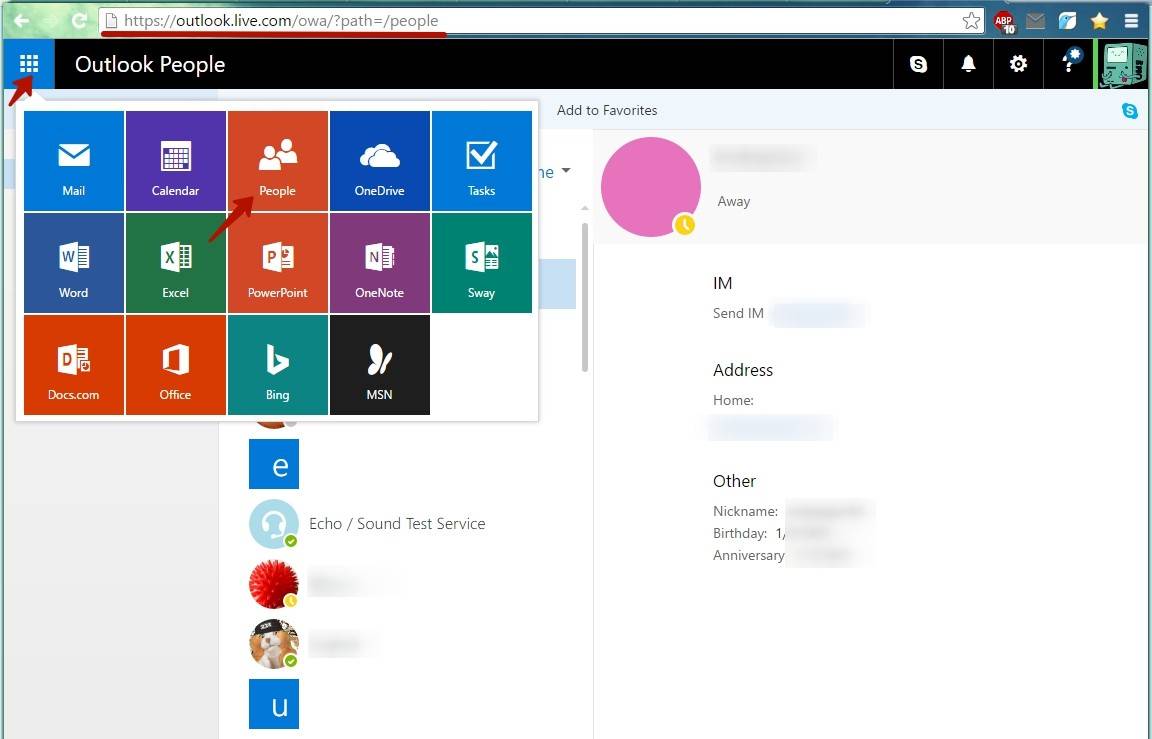The width and height of the screenshot is (1152, 739).
Task: Launch OneNote from app grid
Action: pyautogui.click(x=379, y=263)
